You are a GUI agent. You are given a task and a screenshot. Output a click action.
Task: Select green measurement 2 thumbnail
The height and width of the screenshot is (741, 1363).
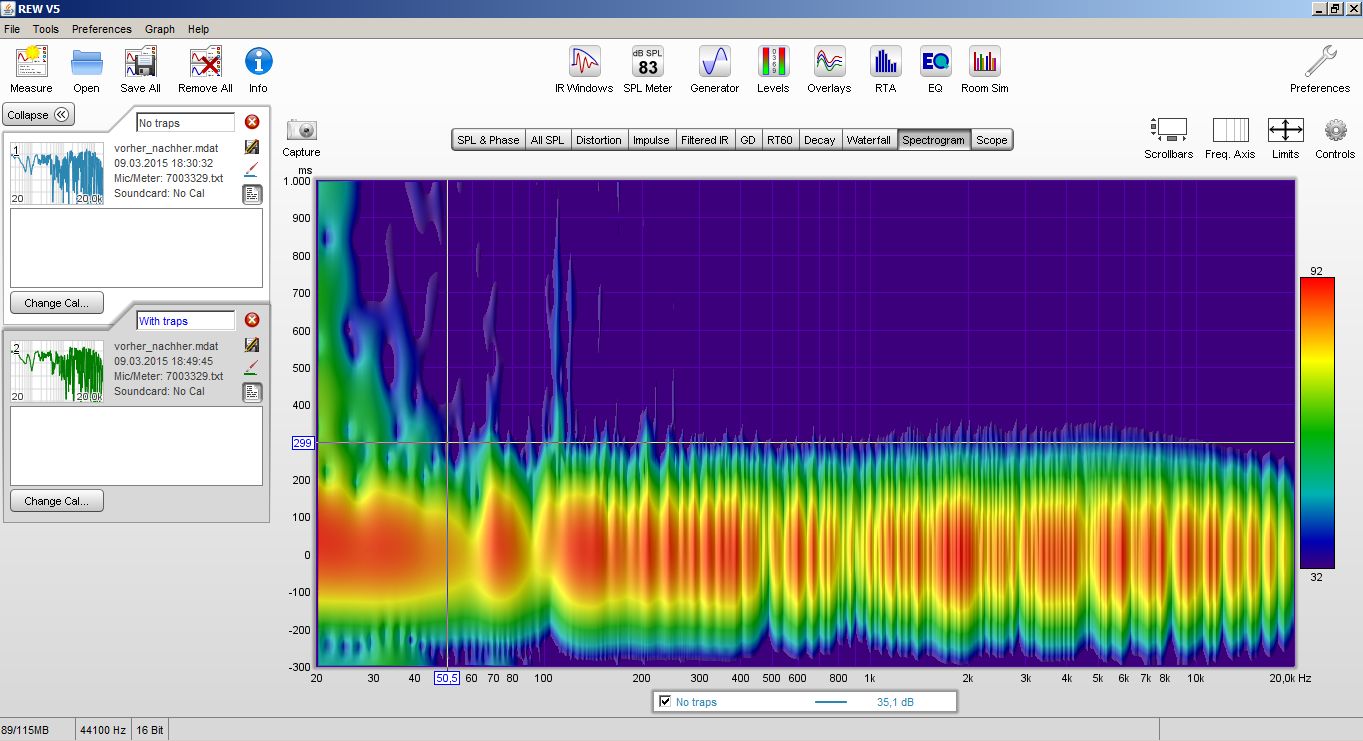pyautogui.click(x=57, y=372)
